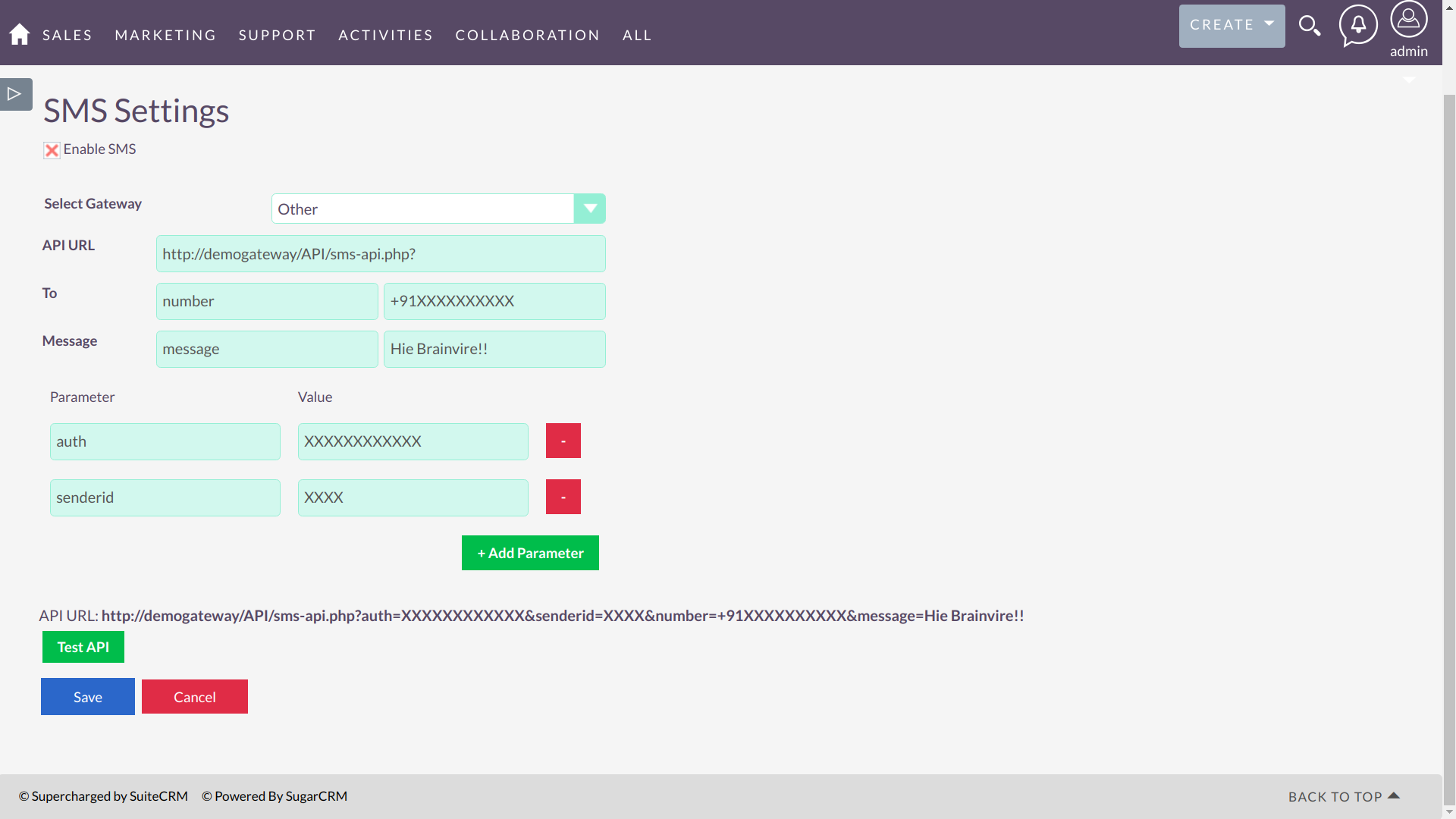The width and height of the screenshot is (1456, 819).
Task: Add a new parameter row
Action: [529, 552]
